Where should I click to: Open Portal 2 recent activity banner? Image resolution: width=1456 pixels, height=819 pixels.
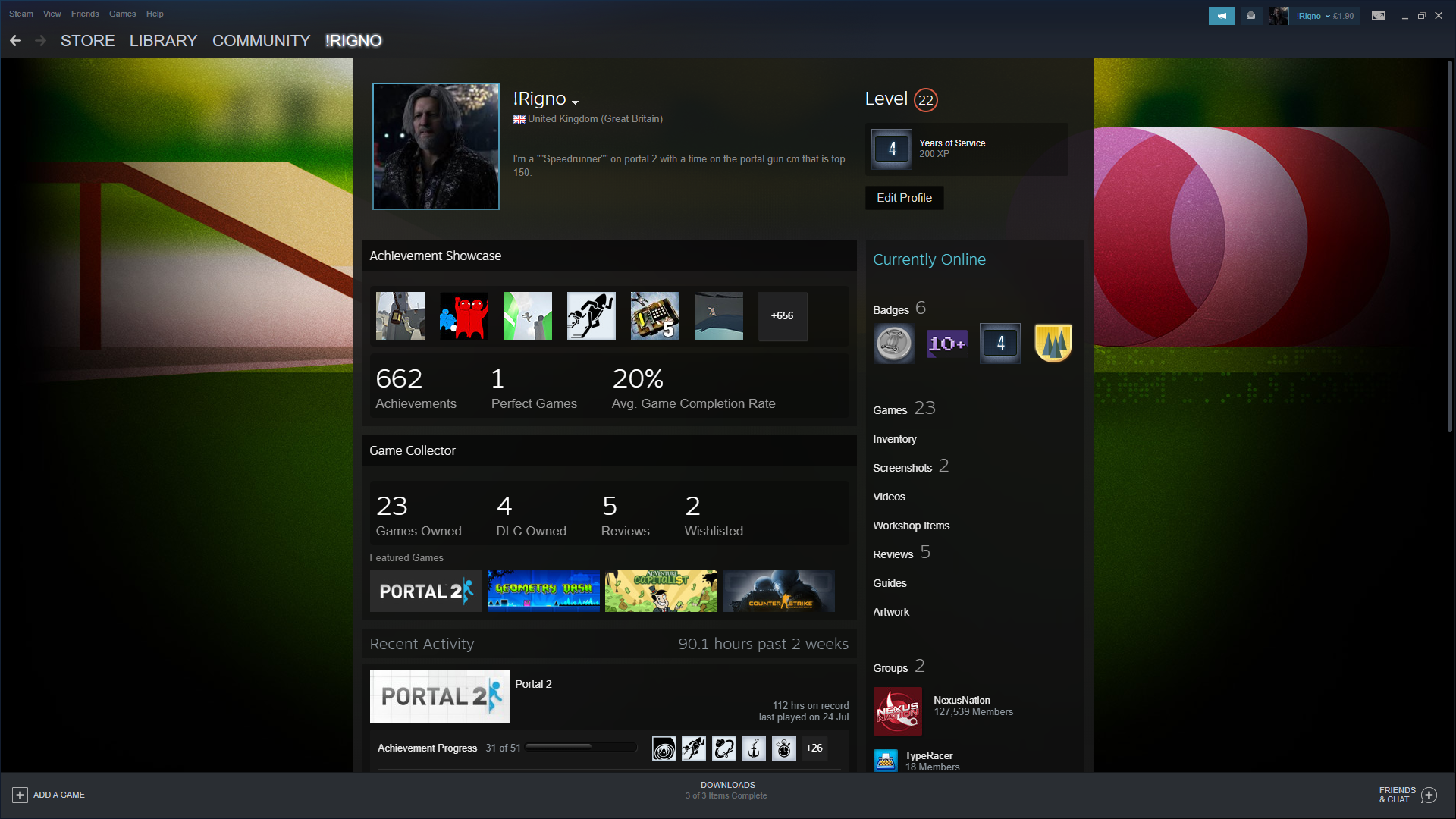point(440,696)
